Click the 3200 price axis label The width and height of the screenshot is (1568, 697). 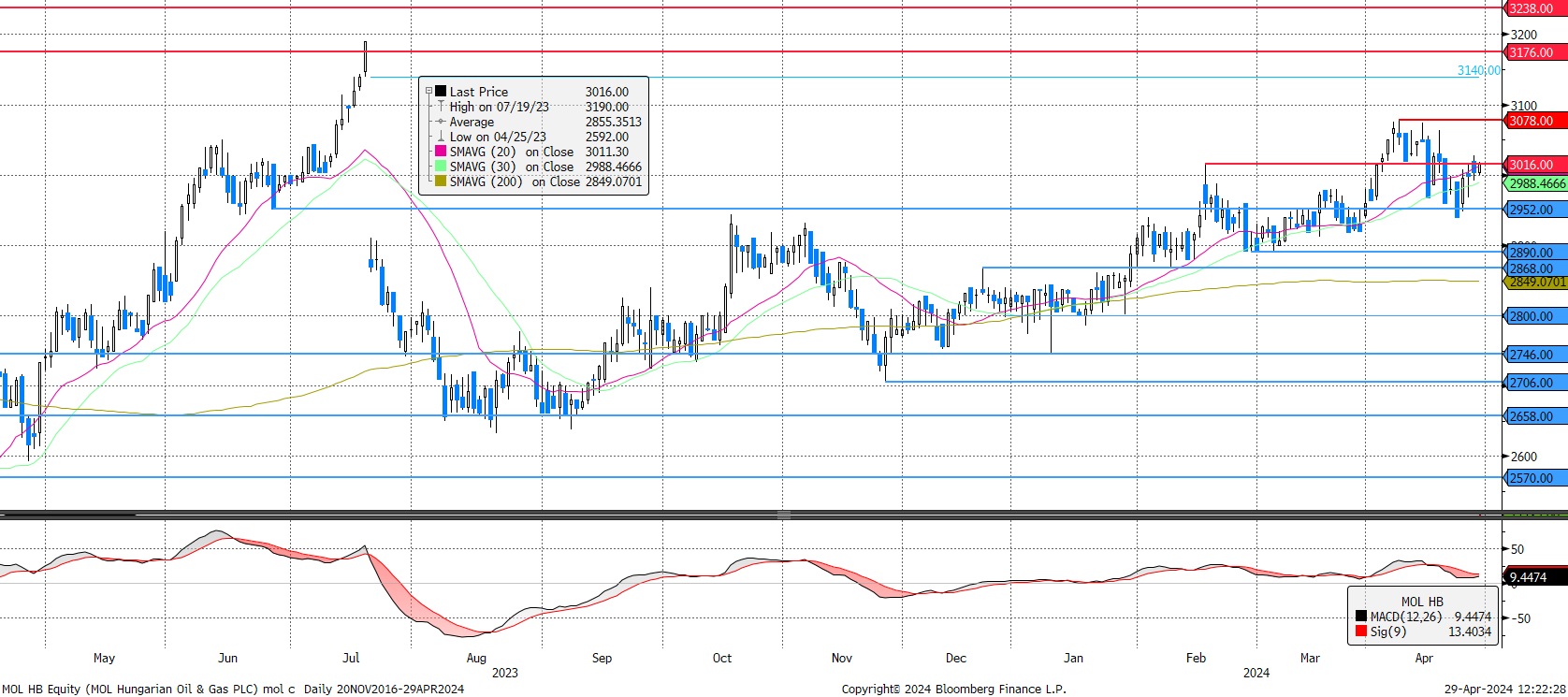1524,35
